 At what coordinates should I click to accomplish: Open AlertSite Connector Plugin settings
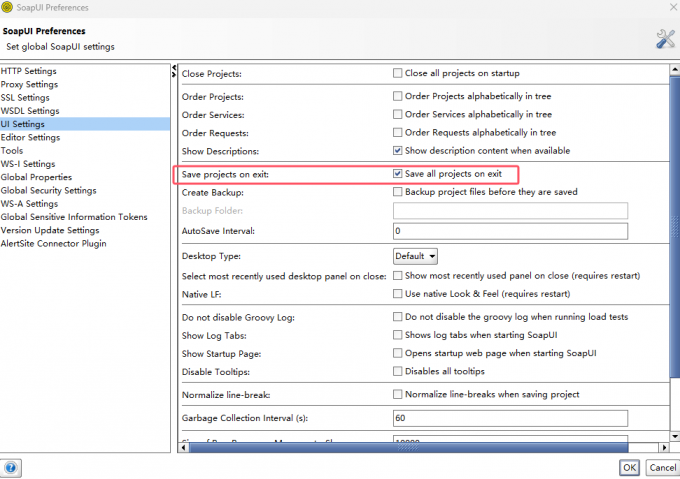click(85, 244)
